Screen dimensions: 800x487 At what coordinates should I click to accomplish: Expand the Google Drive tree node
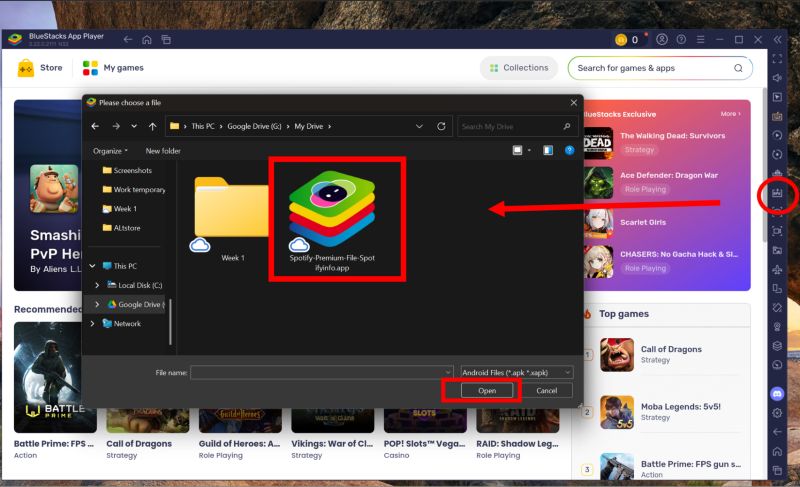tap(97, 304)
